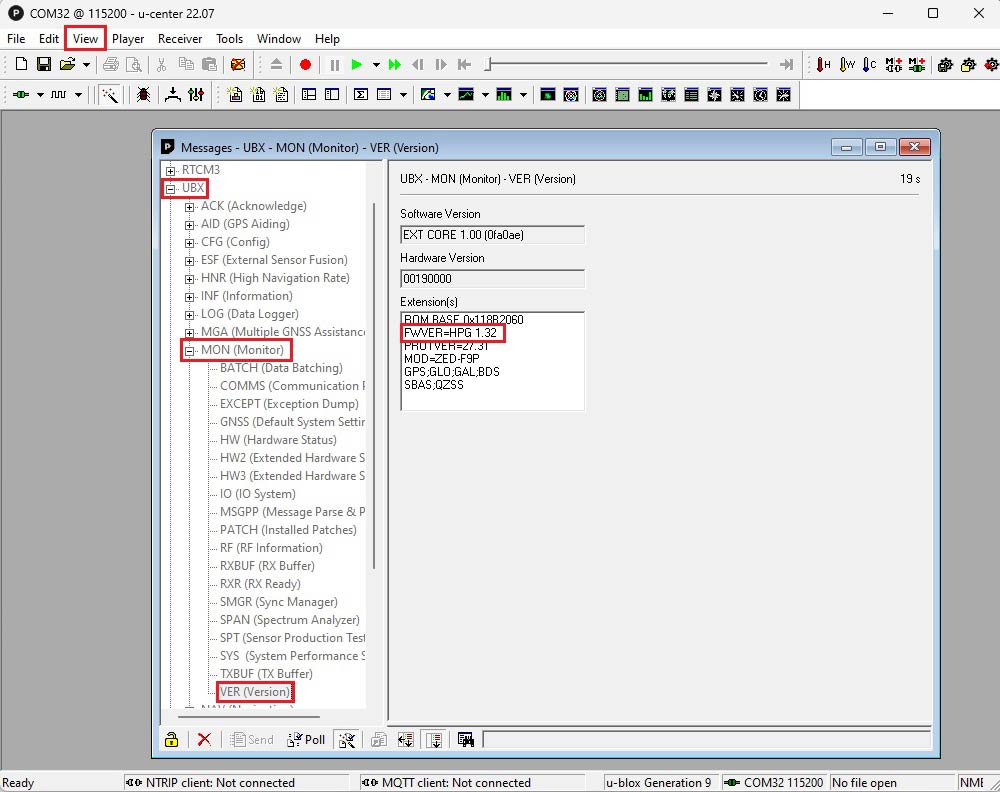The height and width of the screenshot is (792, 1000).
Task: Click the red Record button in toolbar
Action: 305,65
